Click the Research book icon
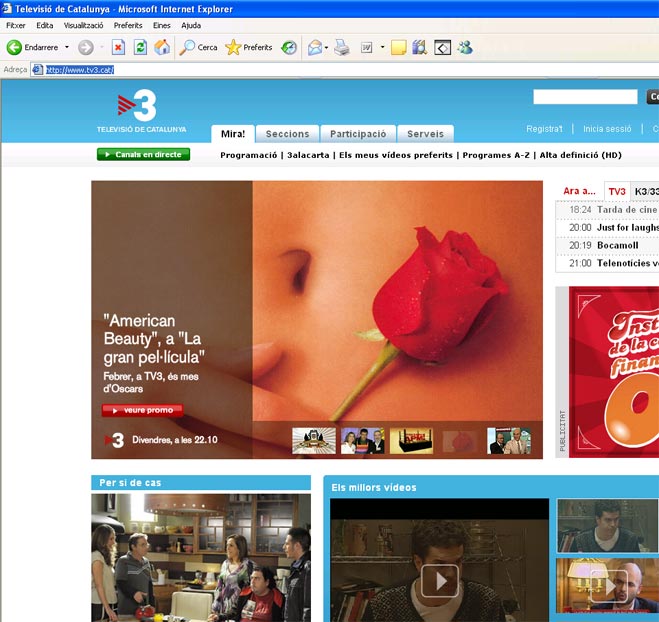Screen dimensions: 659x622 point(419,47)
